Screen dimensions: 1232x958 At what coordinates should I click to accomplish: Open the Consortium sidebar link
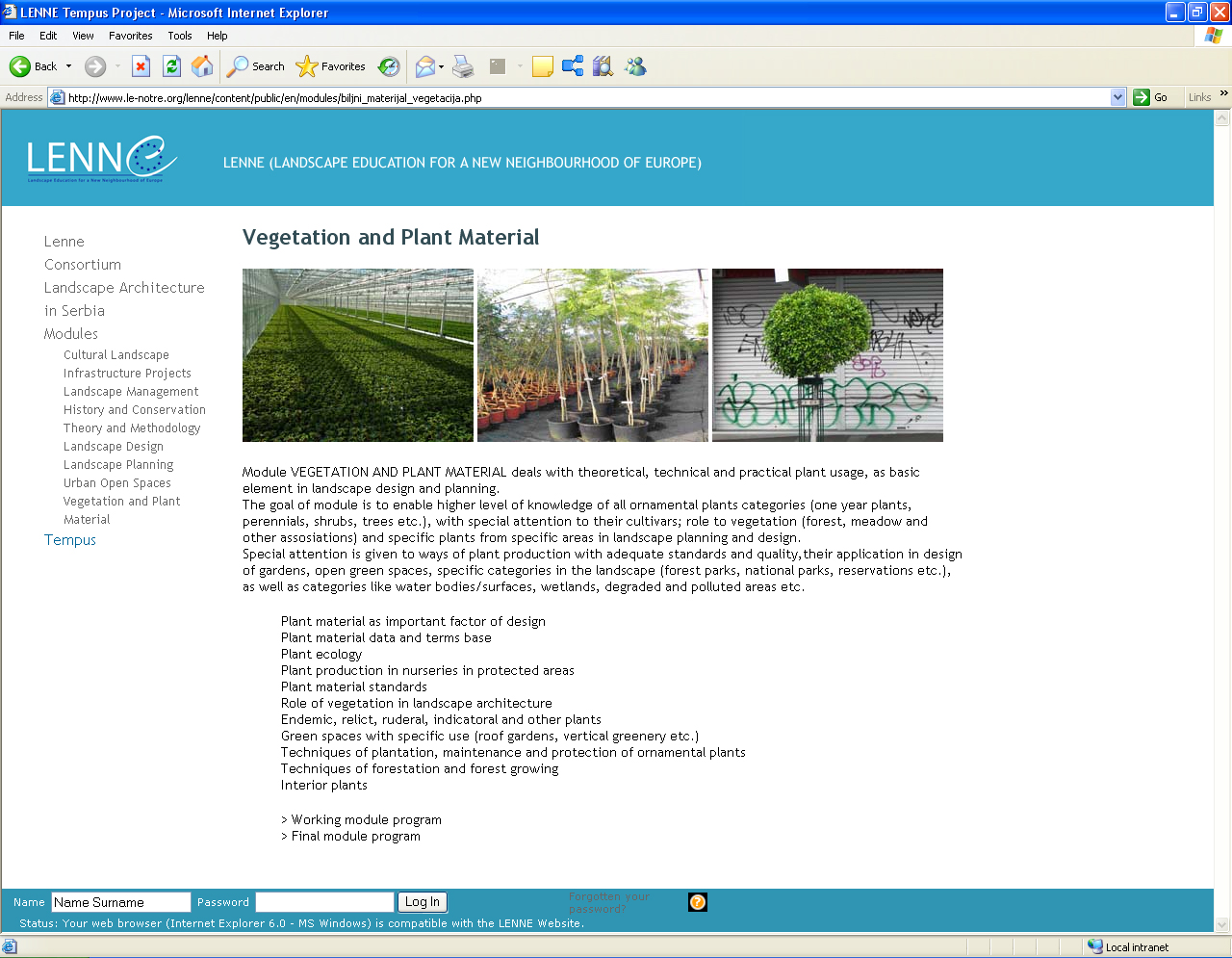83,265
